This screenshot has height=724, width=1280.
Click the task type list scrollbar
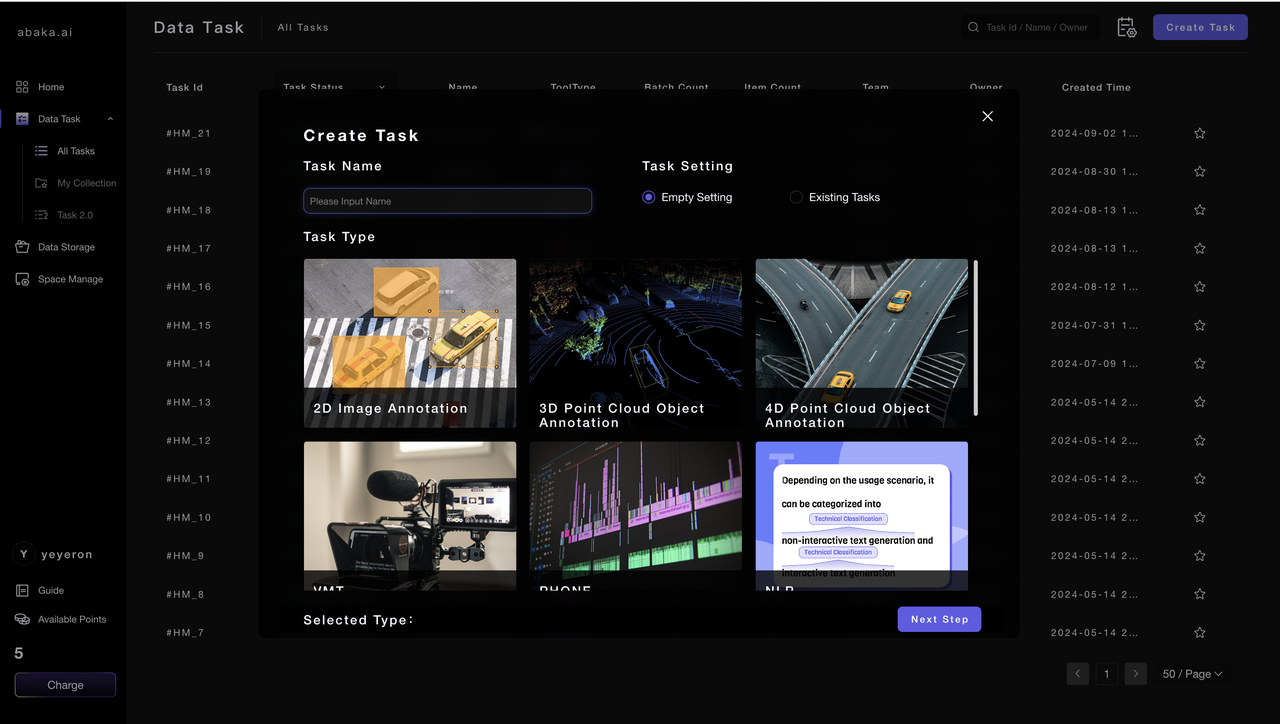click(975, 337)
